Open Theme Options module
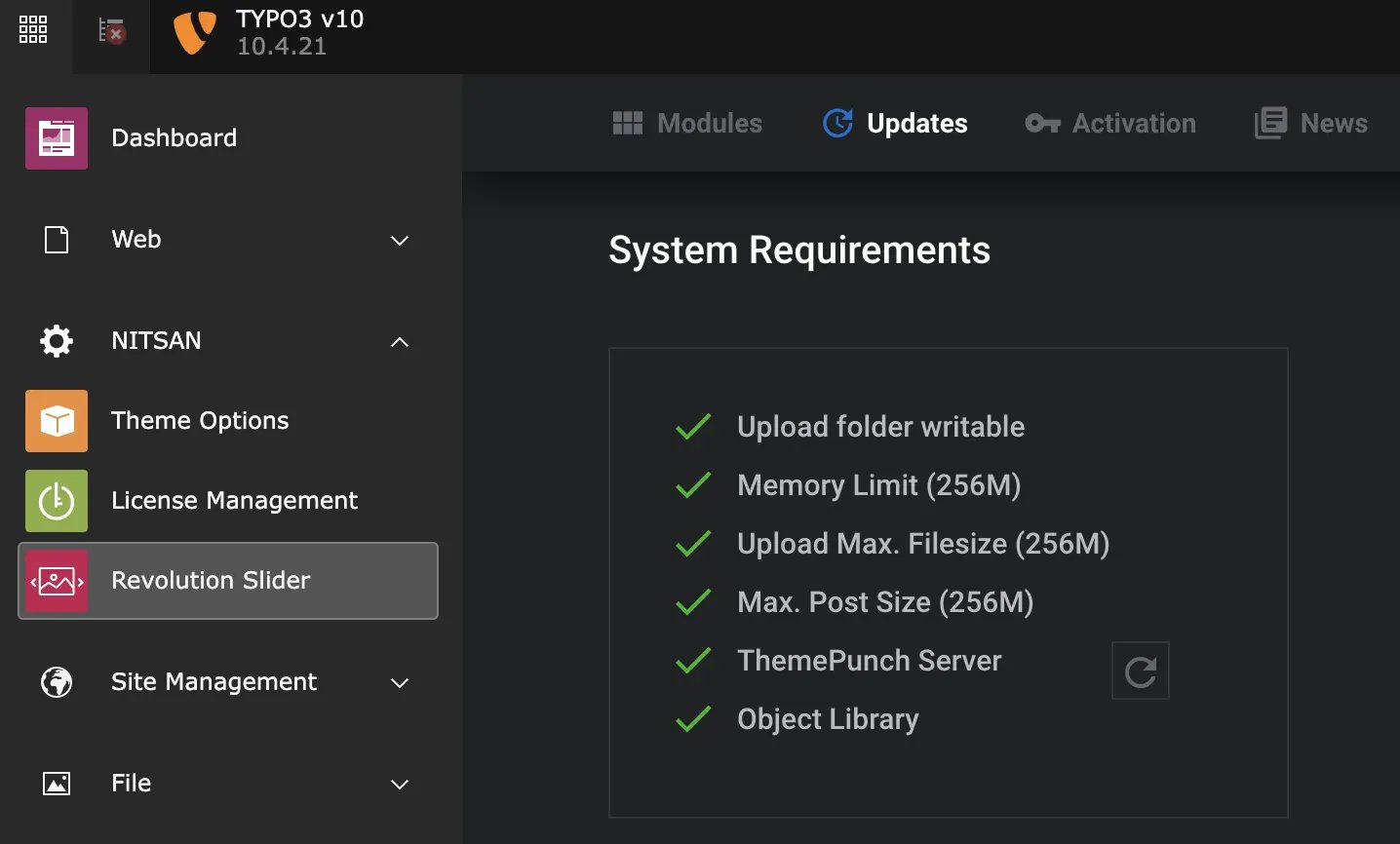The height and width of the screenshot is (844, 1400). (x=228, y=421)
